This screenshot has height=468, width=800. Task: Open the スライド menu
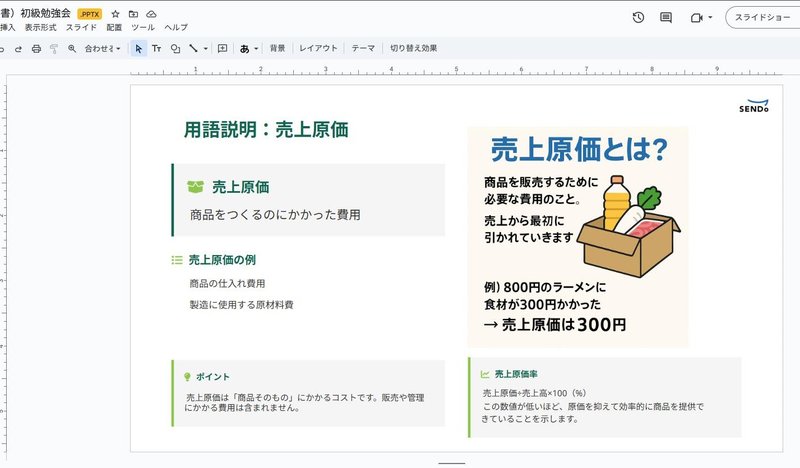click(81, 28)
